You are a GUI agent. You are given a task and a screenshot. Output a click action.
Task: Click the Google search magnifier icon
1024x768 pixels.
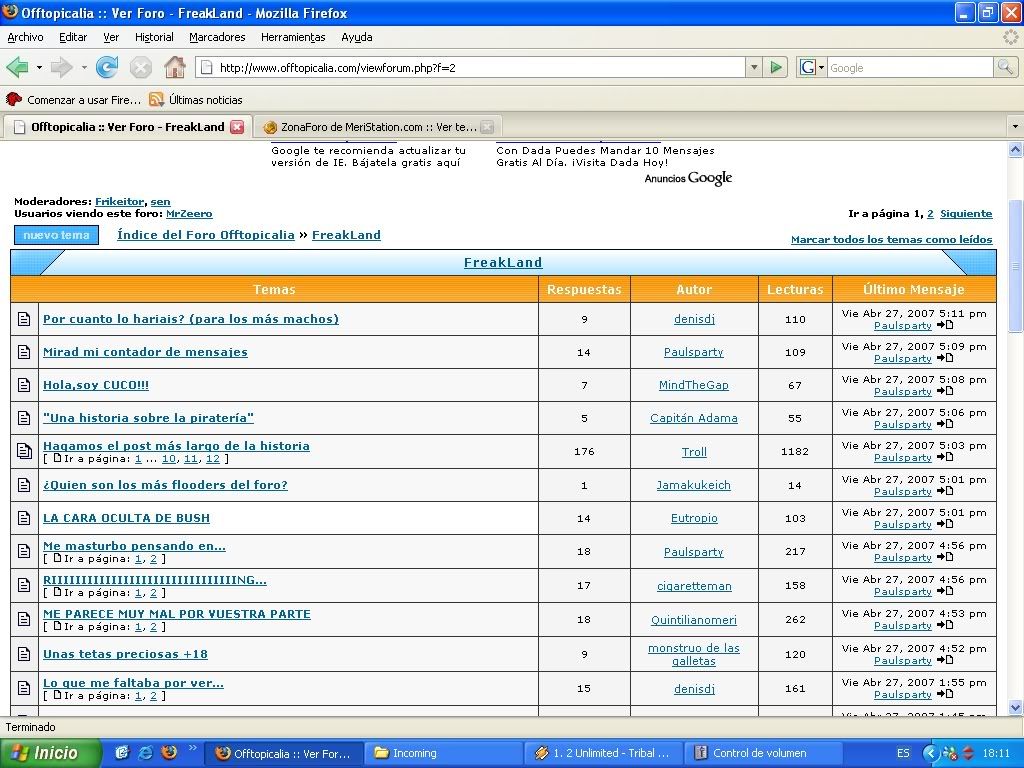pos(1005,67)
